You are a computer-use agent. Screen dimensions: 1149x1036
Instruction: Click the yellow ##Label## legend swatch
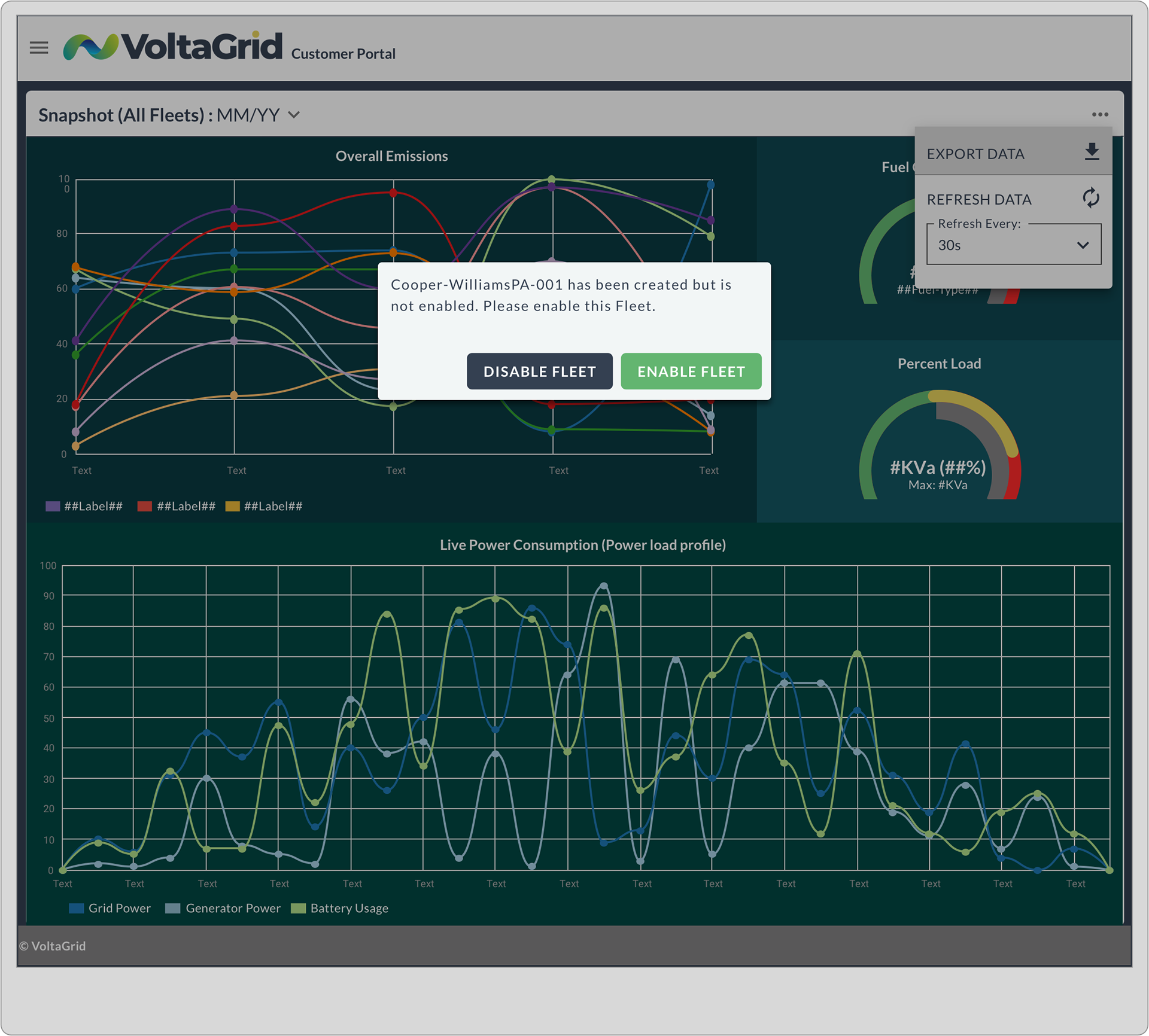tap(232, 507)
